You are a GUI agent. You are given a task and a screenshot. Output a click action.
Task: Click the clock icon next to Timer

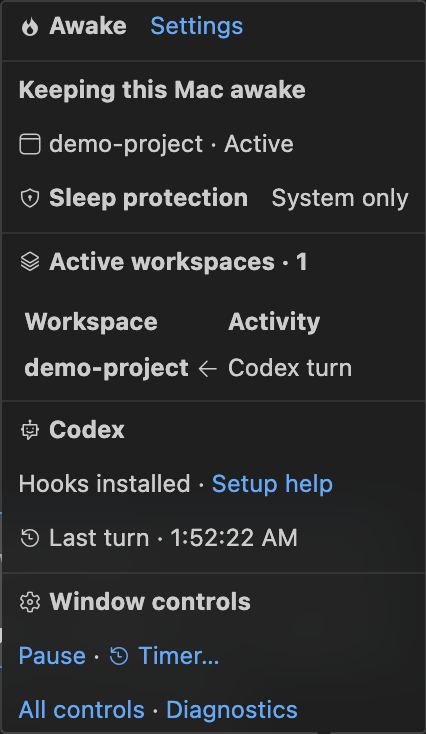point(119,656)
